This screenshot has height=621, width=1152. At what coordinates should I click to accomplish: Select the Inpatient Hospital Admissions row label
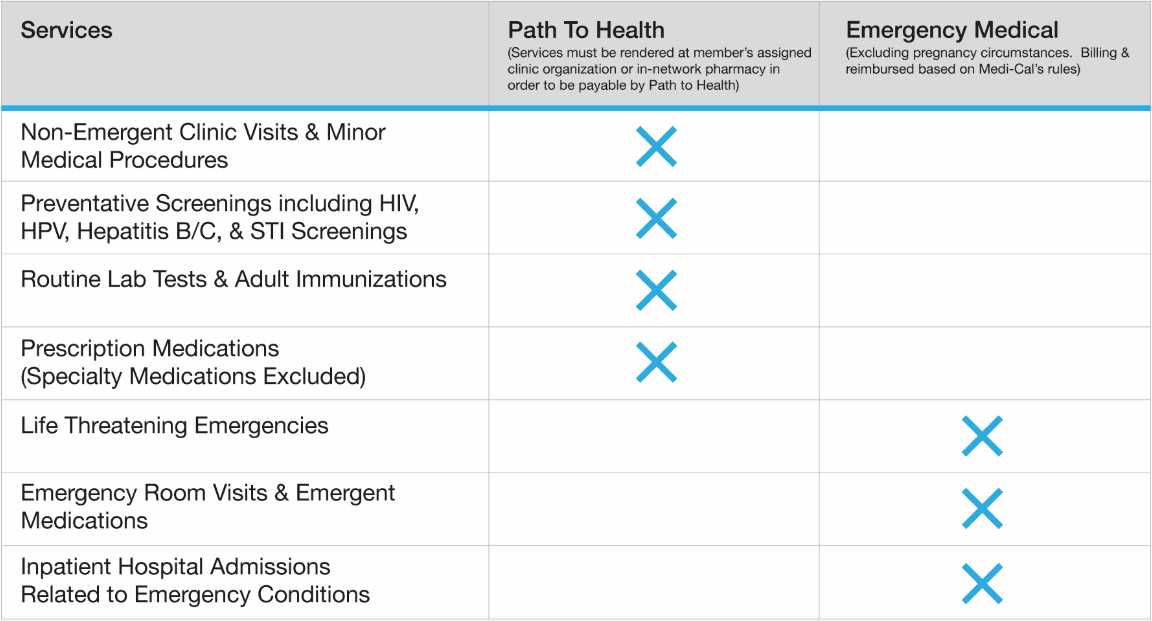coord(195,580)
